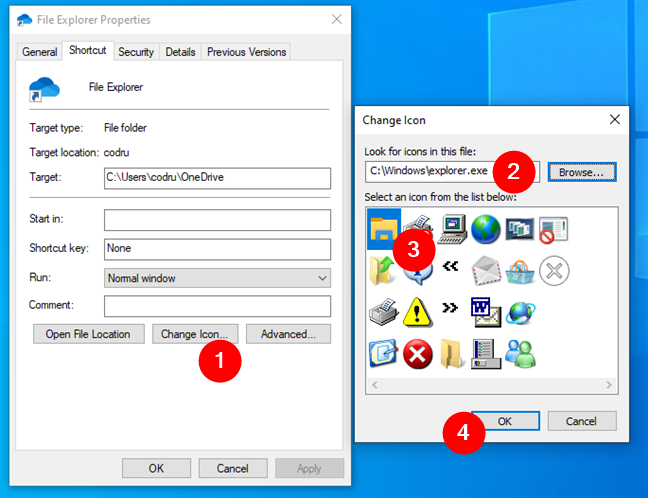Switch to the General tab
Image resolution: width=648 pixels, height=498 pixels.
[x=40, y=52]
